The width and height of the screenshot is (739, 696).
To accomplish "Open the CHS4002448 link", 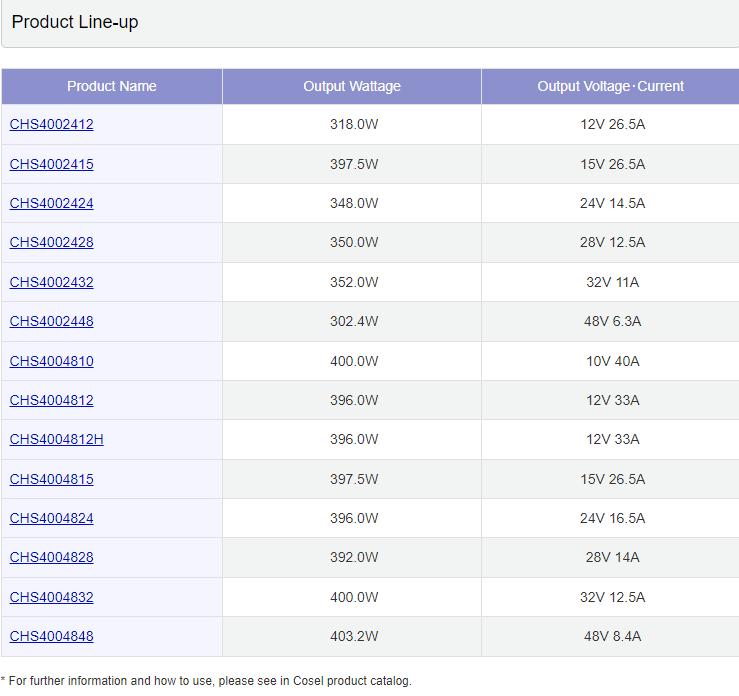I will pos(51,321).
